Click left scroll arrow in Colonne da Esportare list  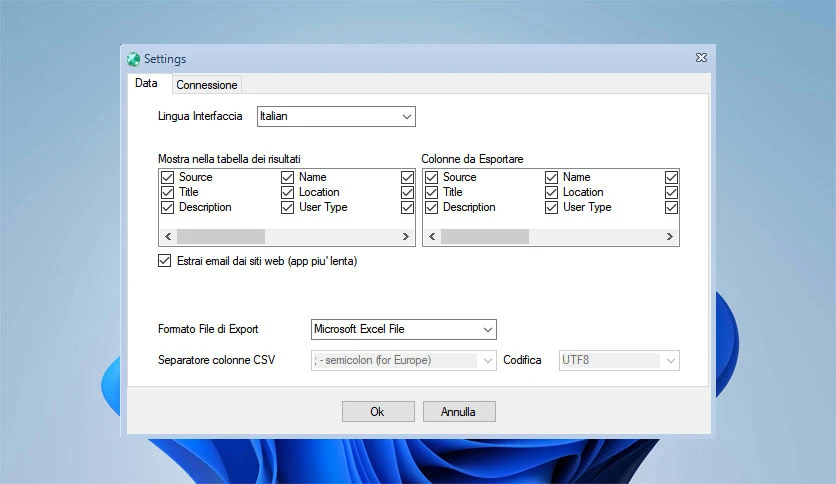[432, 236]
